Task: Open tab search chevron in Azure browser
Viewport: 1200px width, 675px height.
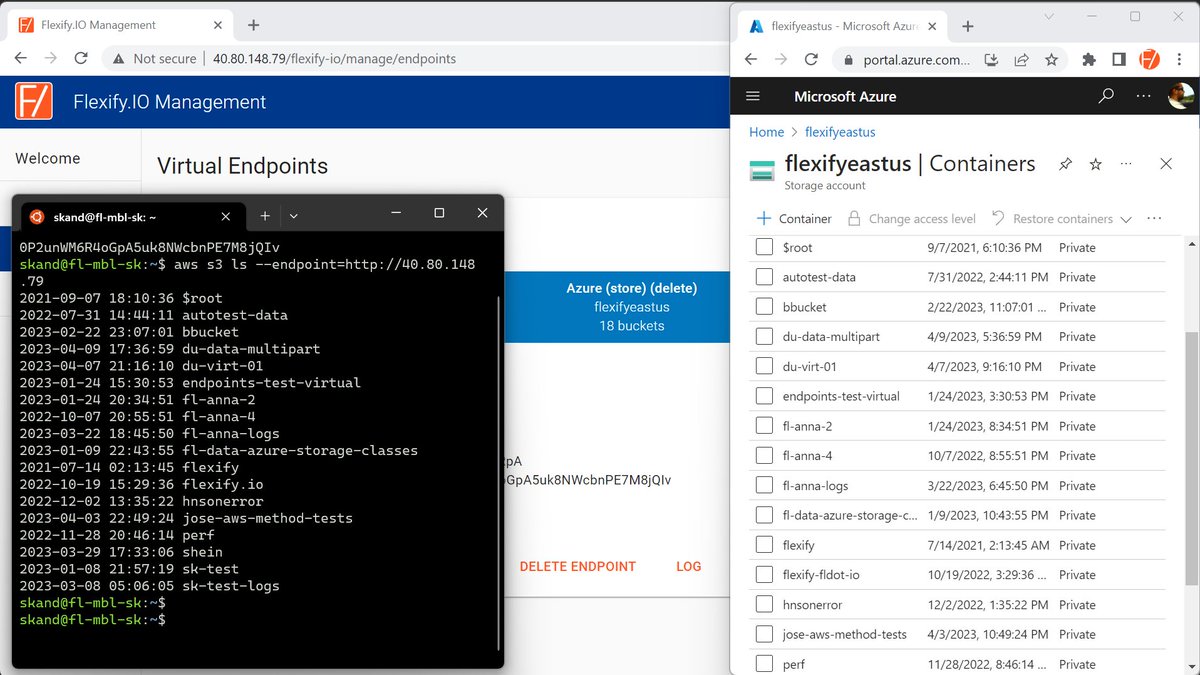Action: click(1049, 17)
